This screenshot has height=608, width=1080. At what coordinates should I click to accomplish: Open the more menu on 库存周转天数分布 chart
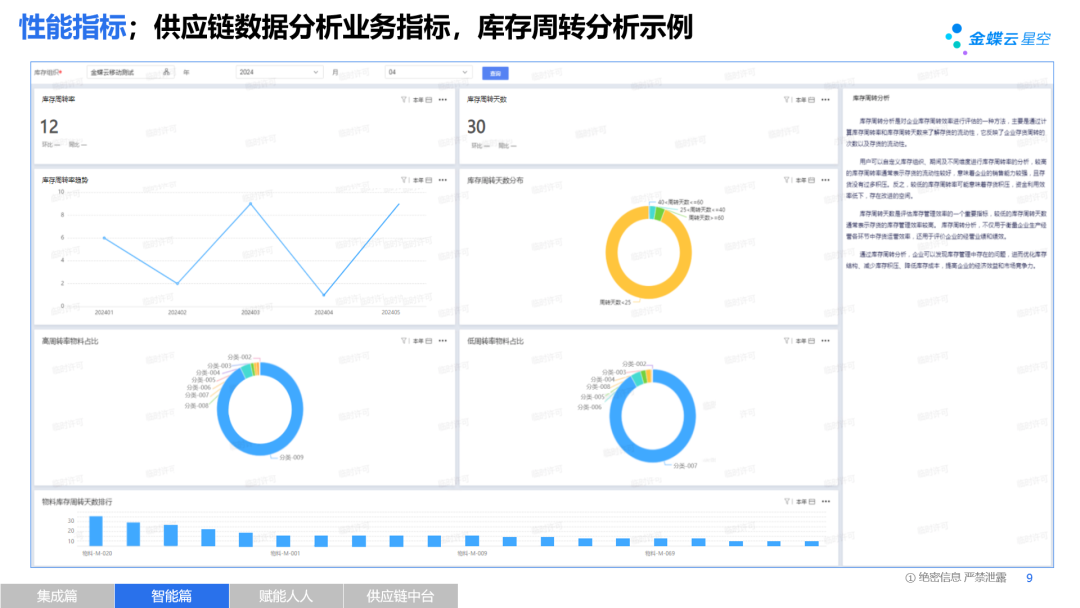tap(826, 180)
